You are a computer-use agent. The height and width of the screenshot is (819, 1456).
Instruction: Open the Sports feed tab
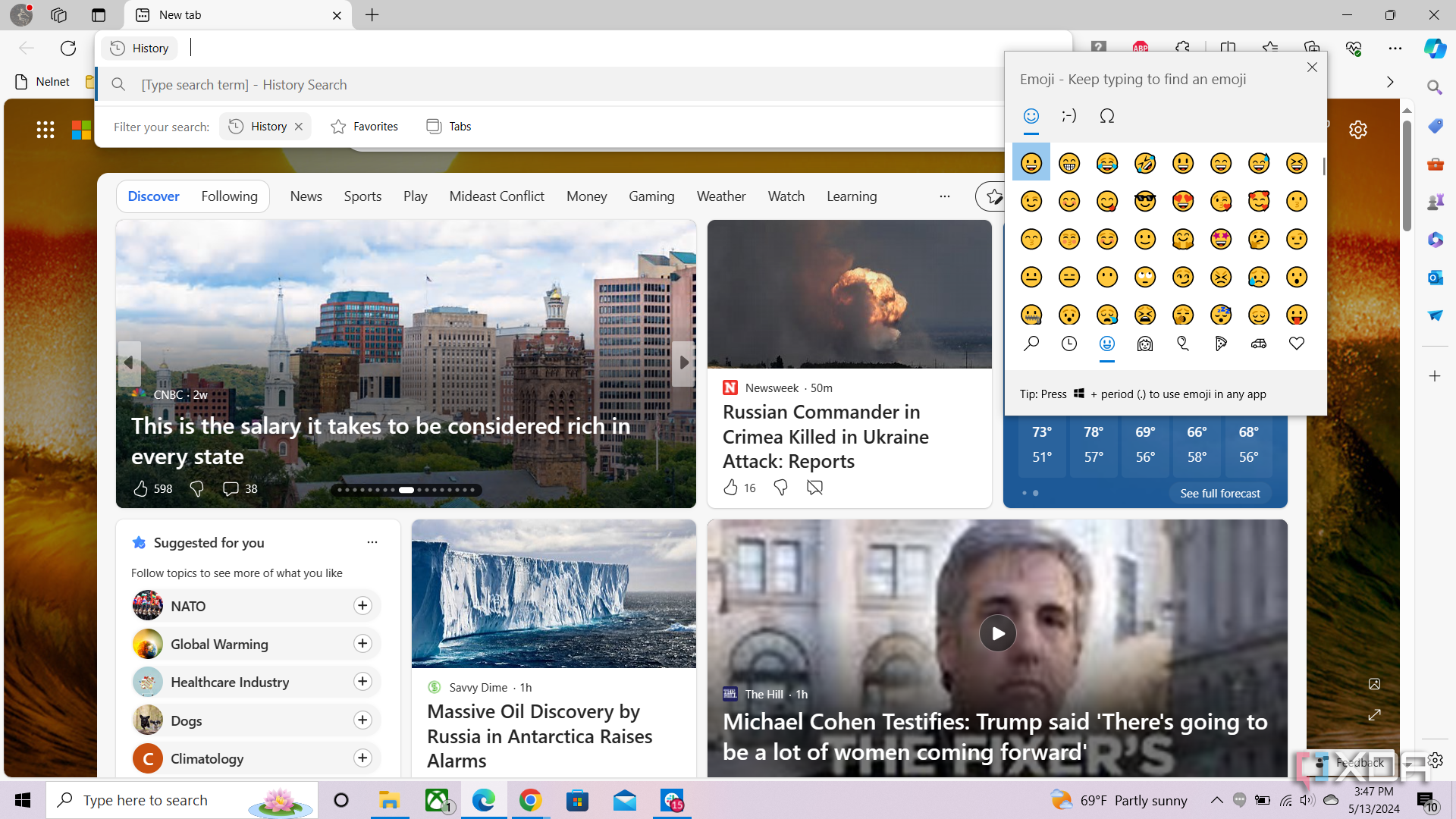(x=362, y=196)
